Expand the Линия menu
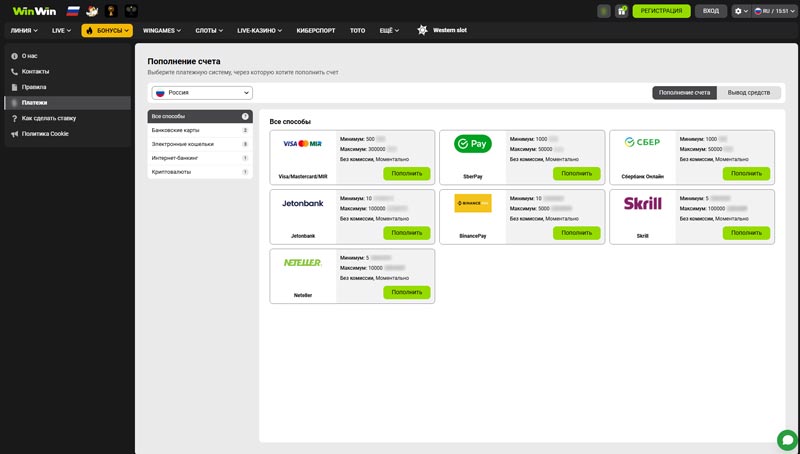Screen dimensions: 800x454 point(24,31)
